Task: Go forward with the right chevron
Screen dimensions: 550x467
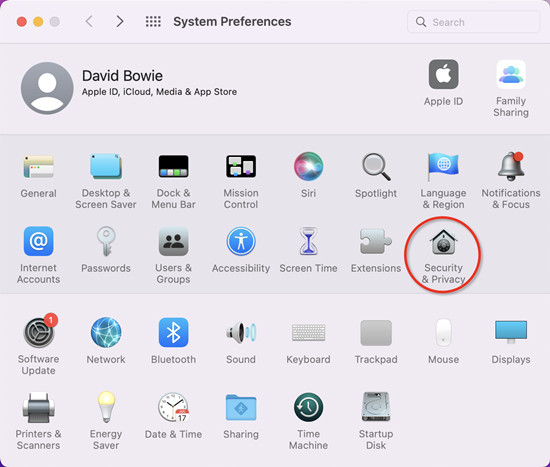Action: [x=120, y=21]
